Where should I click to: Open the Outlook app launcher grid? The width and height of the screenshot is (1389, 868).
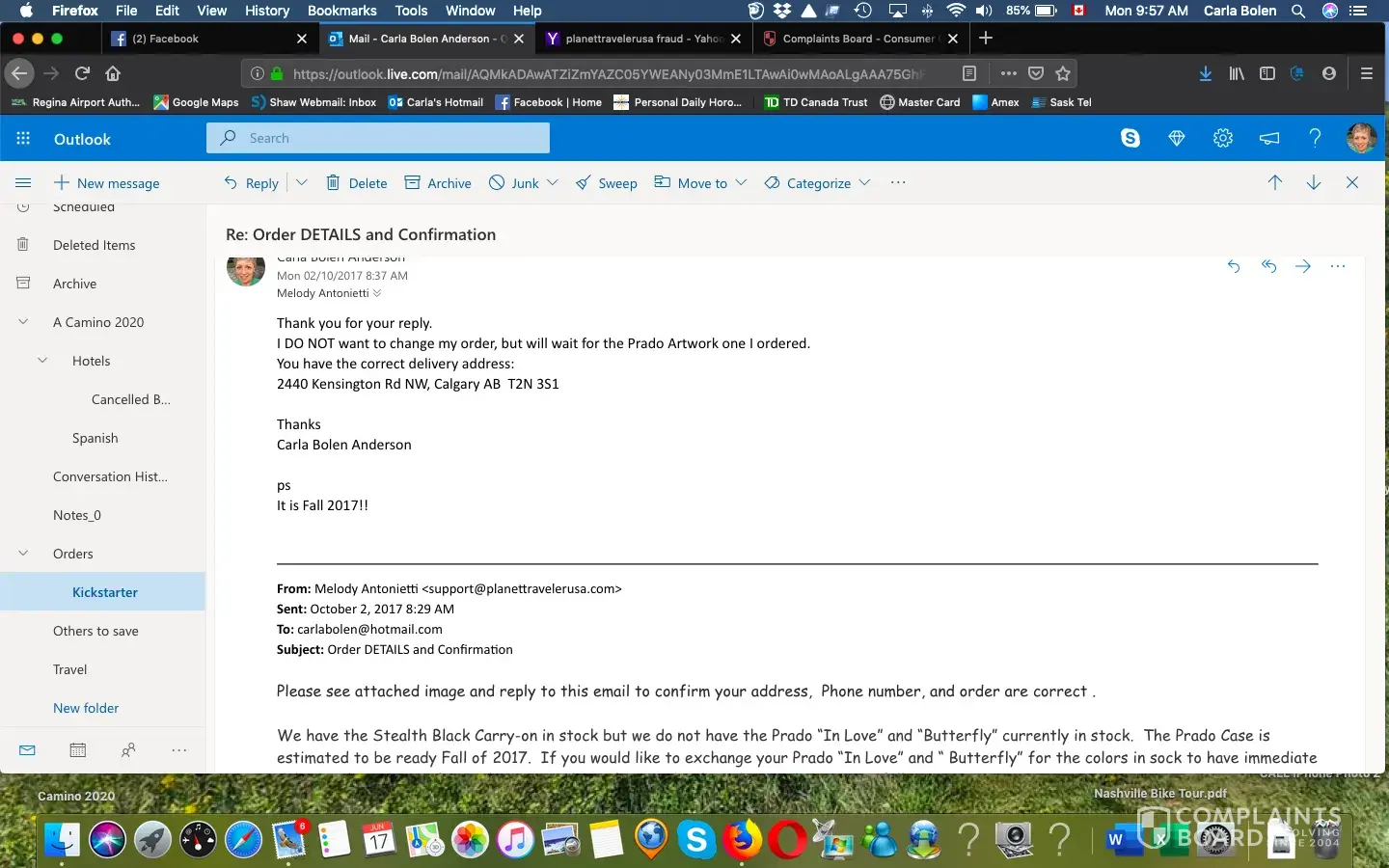click(x=23, y=139)
